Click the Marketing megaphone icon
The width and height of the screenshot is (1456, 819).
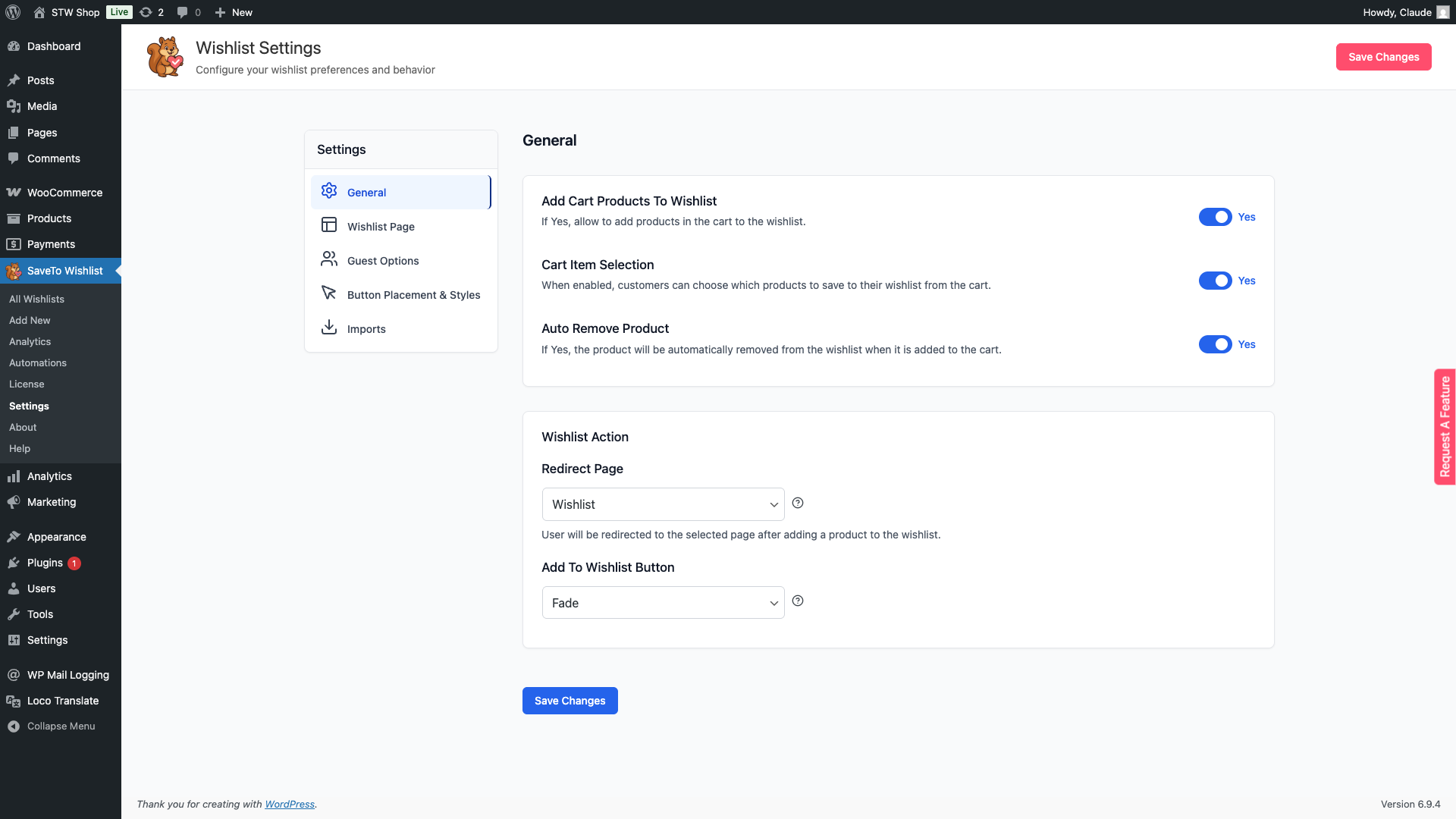14,502
